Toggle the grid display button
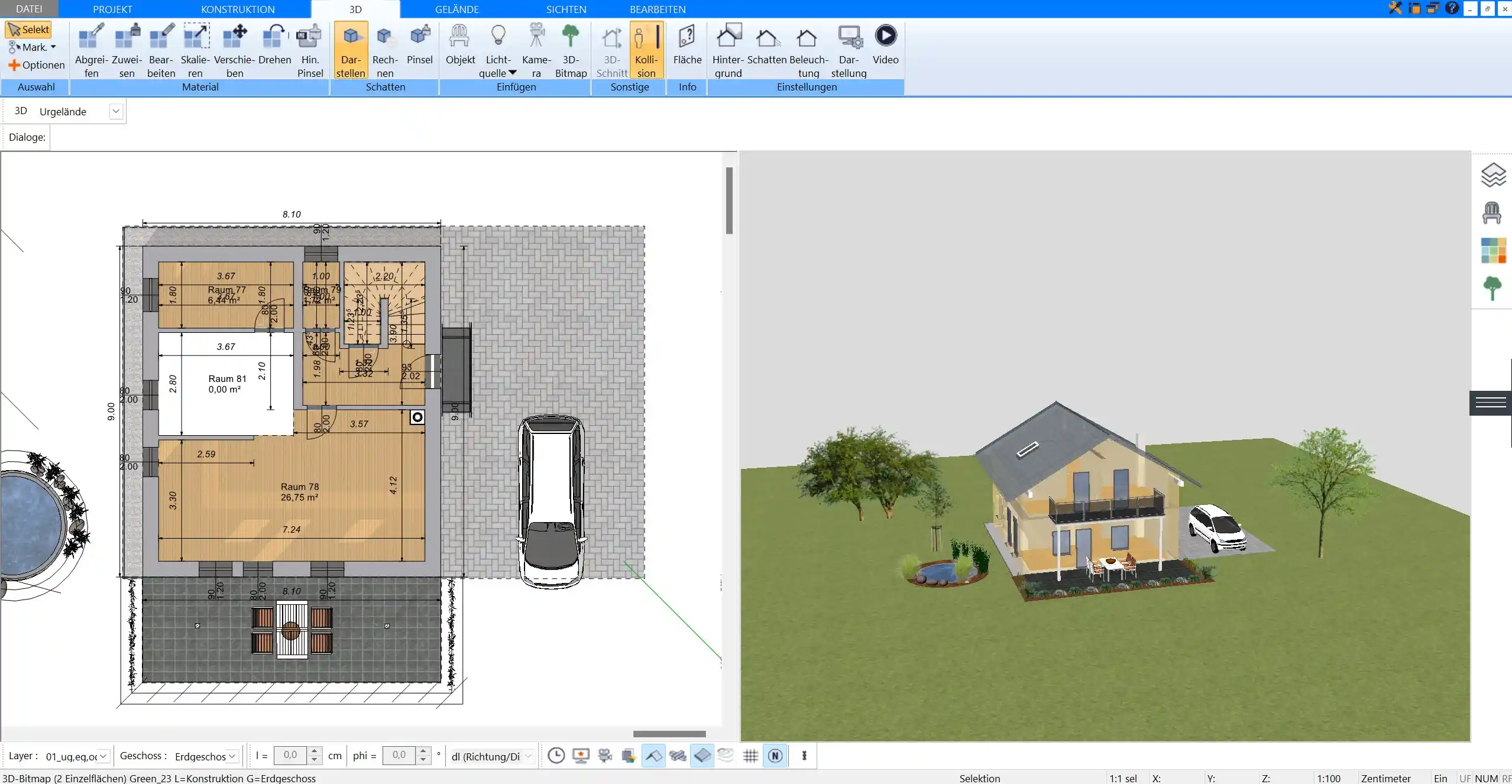Viewport: 1512px width, 784px height. [750, 756]
